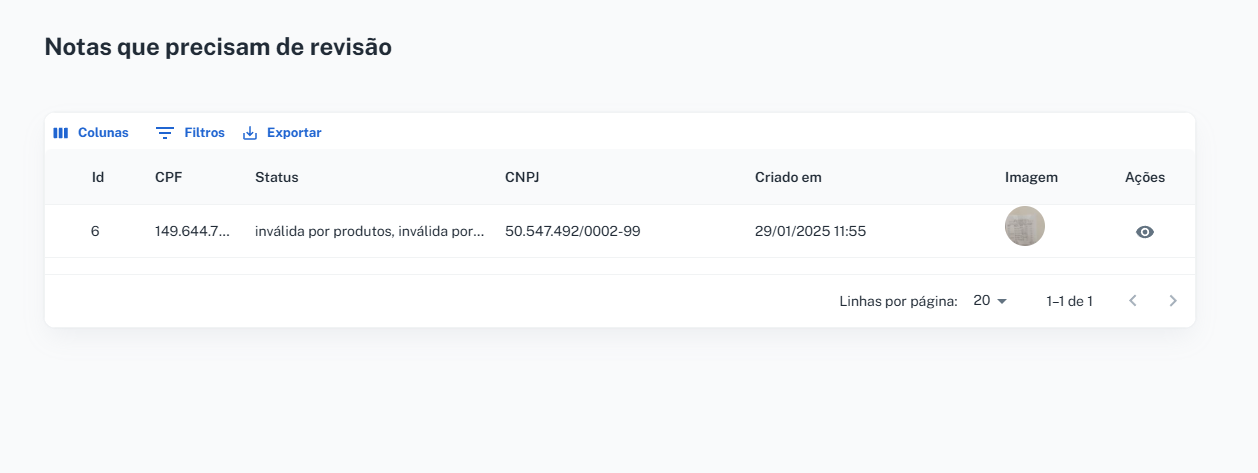Sort by the CPF column header
The height and width of the screenshot is (473, 1258).
coord(169,178)
